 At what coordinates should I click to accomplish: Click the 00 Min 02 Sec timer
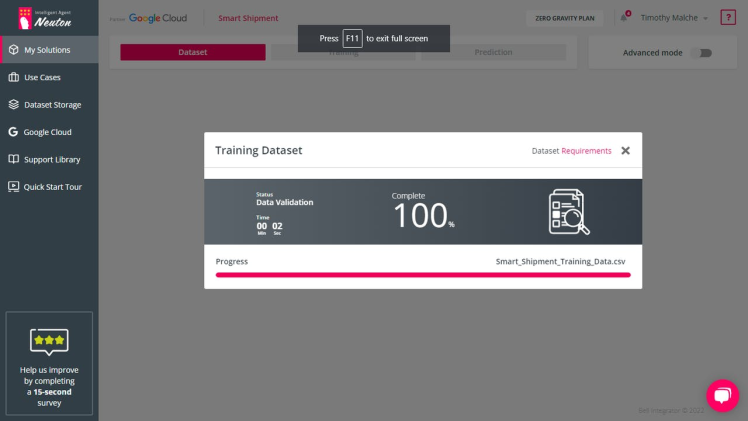(x=270, y=228)
